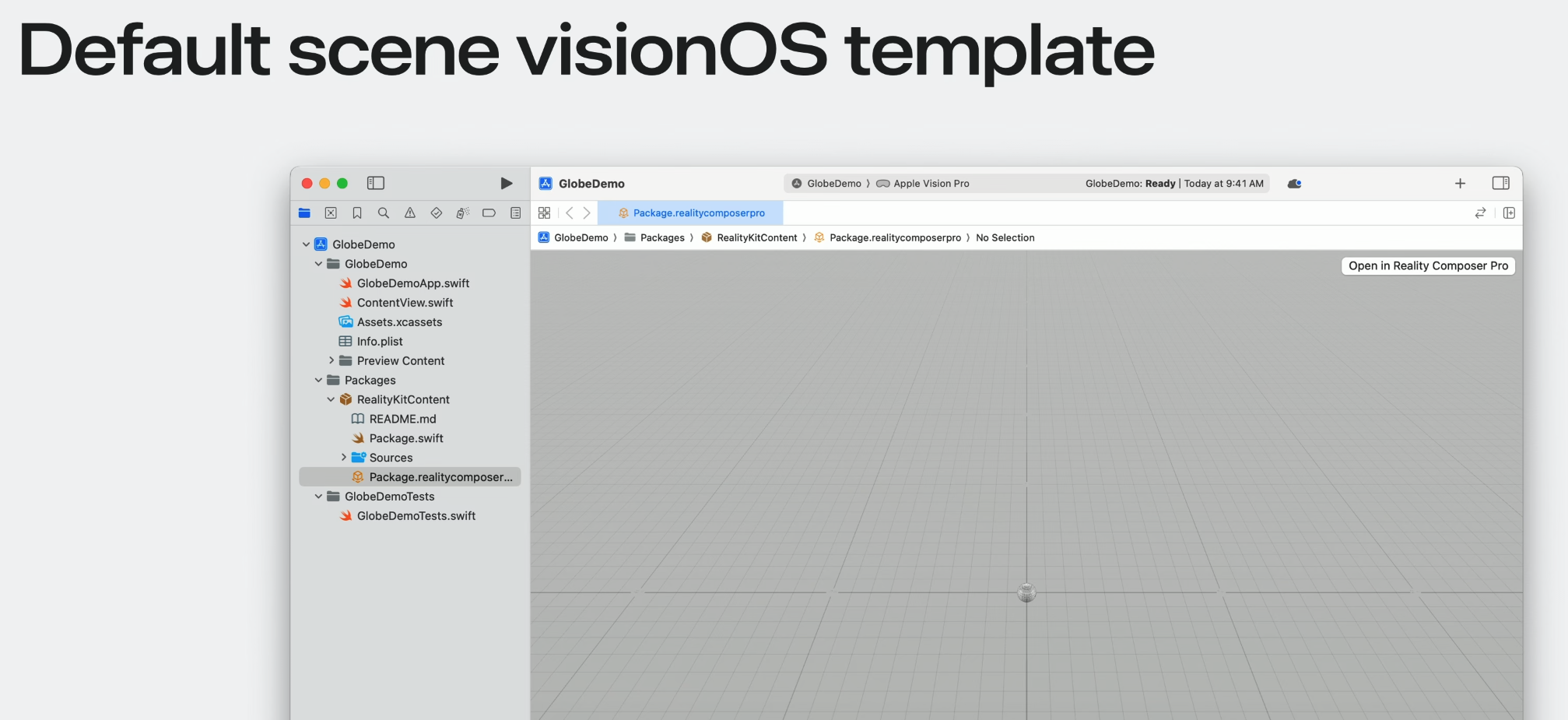
Task: Click the sphere object in the 3D scene
Action: [1026, 592]
